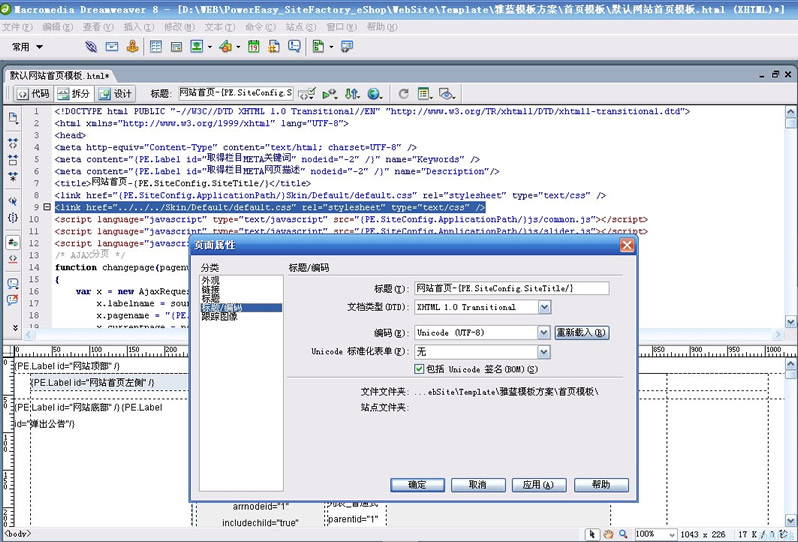Open the 文件(F) menu
Viewport: 798px width, 542px height.
pyautogui.click(x=17, y=26)
